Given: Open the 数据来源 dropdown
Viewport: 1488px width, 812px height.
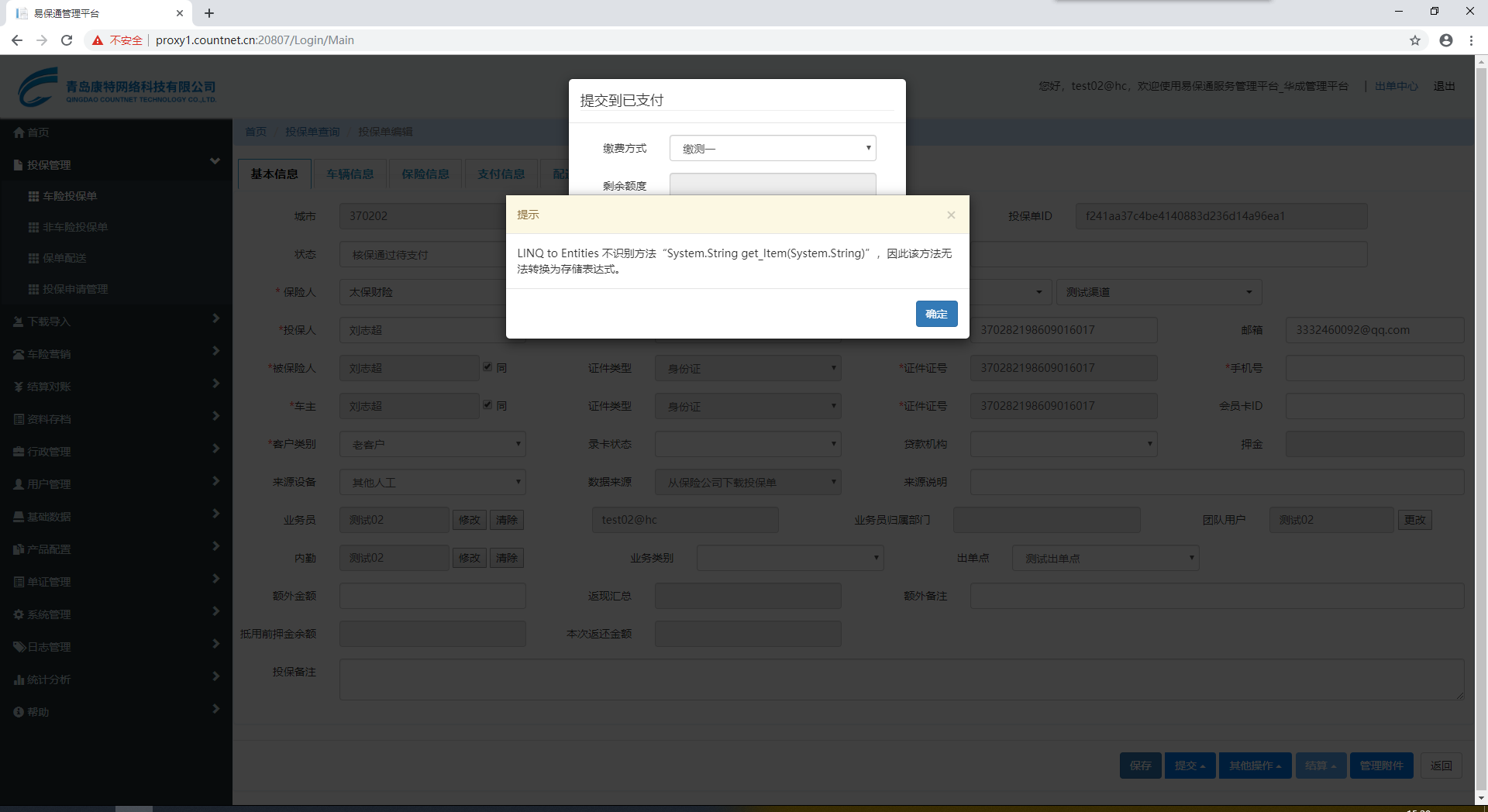Looking at the screenshot, I should (748, 482).
